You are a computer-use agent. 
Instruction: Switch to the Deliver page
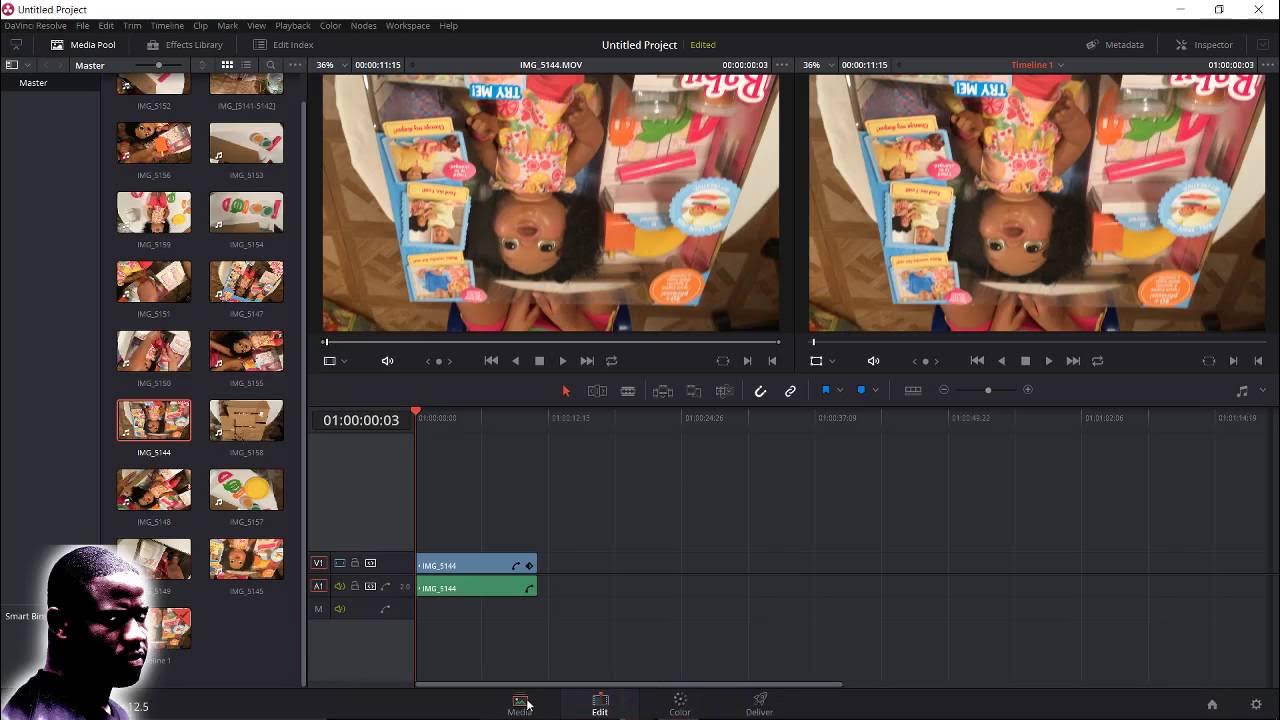coord(760,705)
